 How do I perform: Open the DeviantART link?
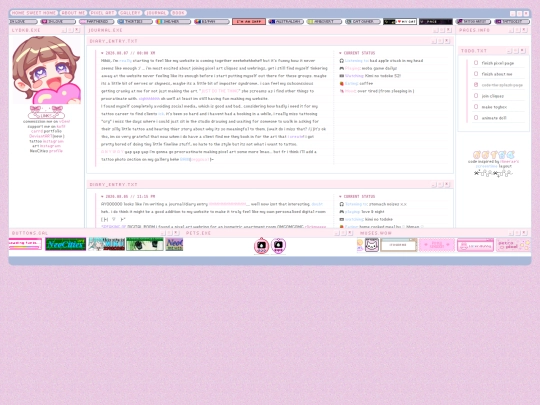[40, 136]
